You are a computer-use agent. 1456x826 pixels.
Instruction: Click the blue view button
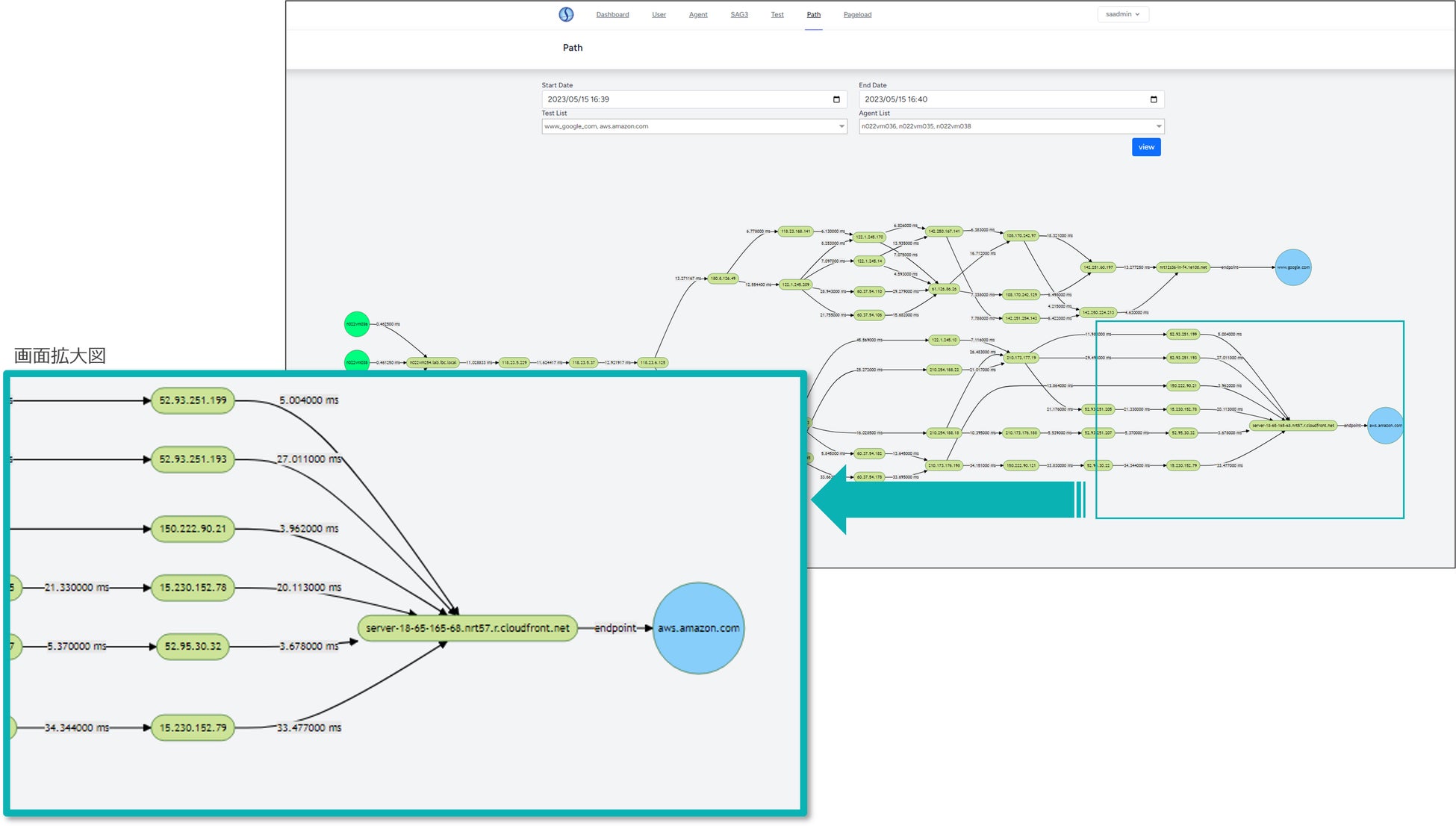click(1146, 147)
